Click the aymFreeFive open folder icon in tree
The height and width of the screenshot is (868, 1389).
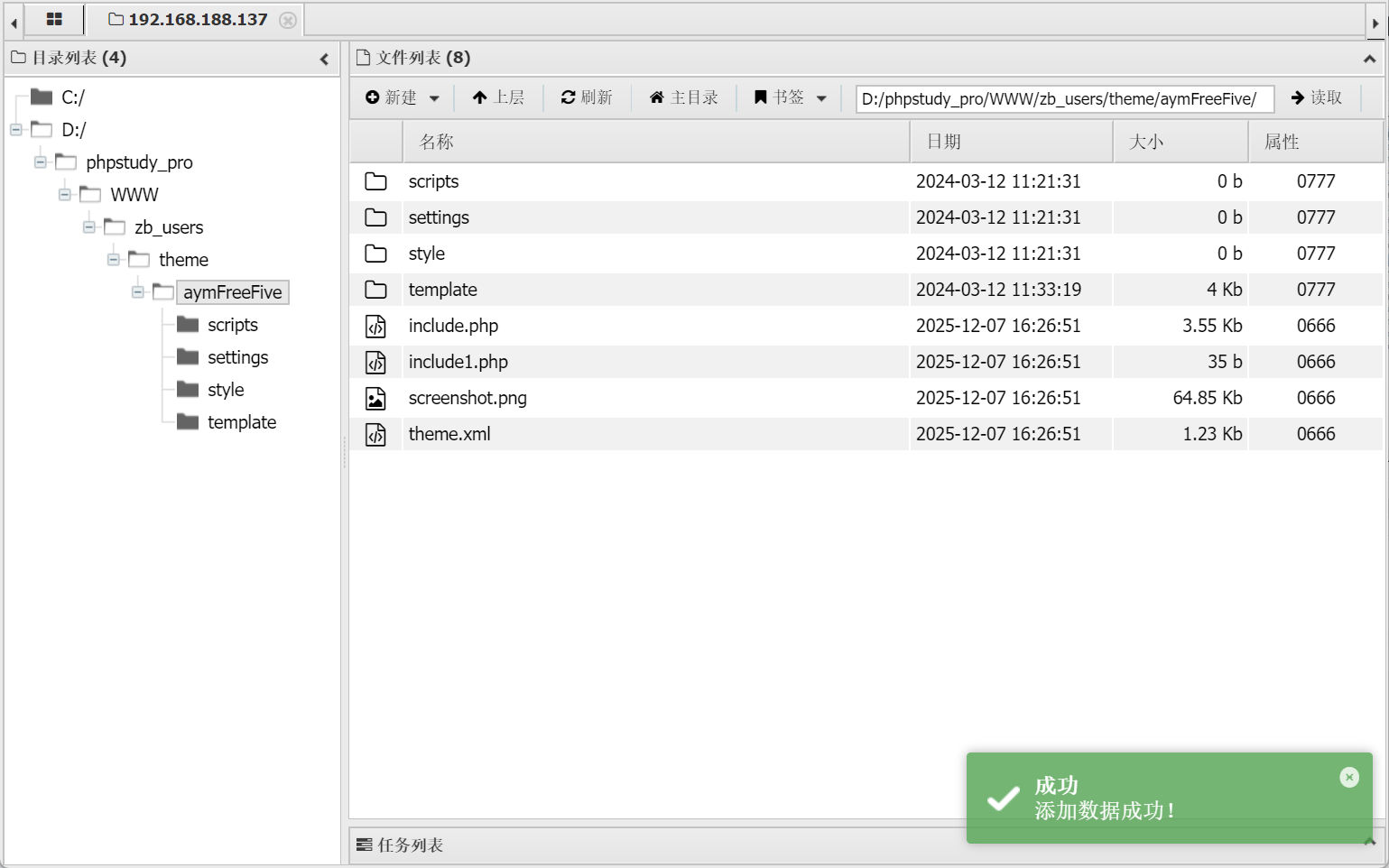pyautogui.click(x=163, y=291)
